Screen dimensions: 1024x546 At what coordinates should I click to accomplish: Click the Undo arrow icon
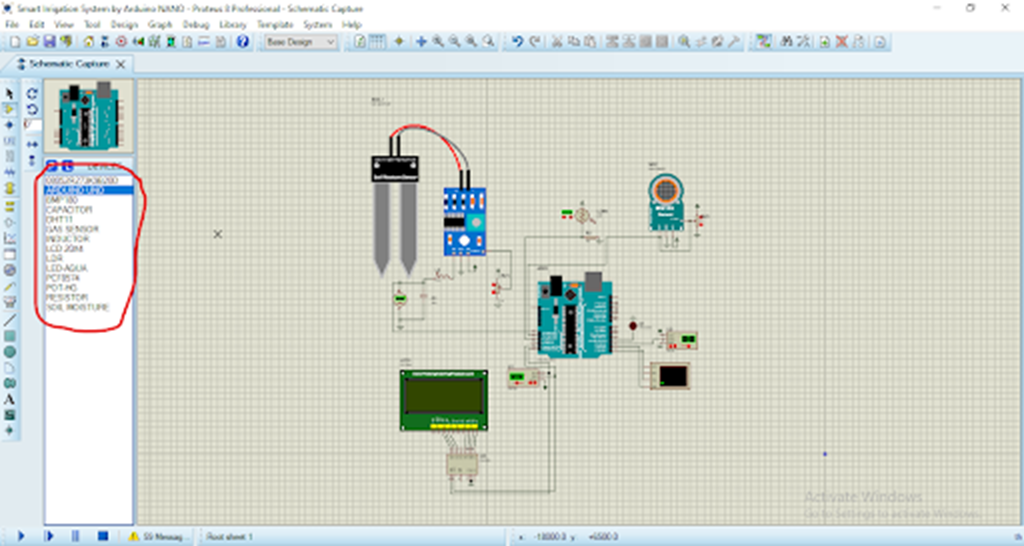click(517, 42)
